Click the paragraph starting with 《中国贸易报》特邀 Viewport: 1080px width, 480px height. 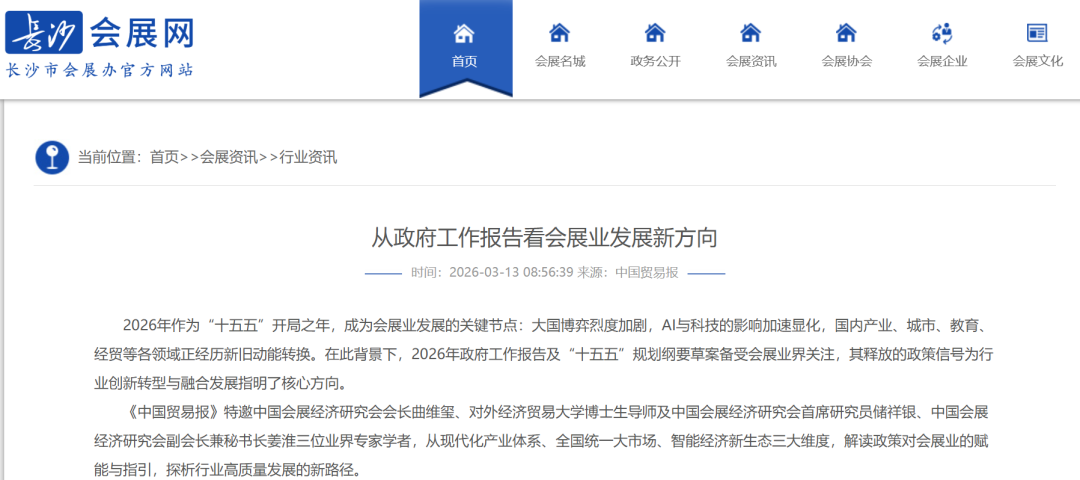click(x=543, y=441)
